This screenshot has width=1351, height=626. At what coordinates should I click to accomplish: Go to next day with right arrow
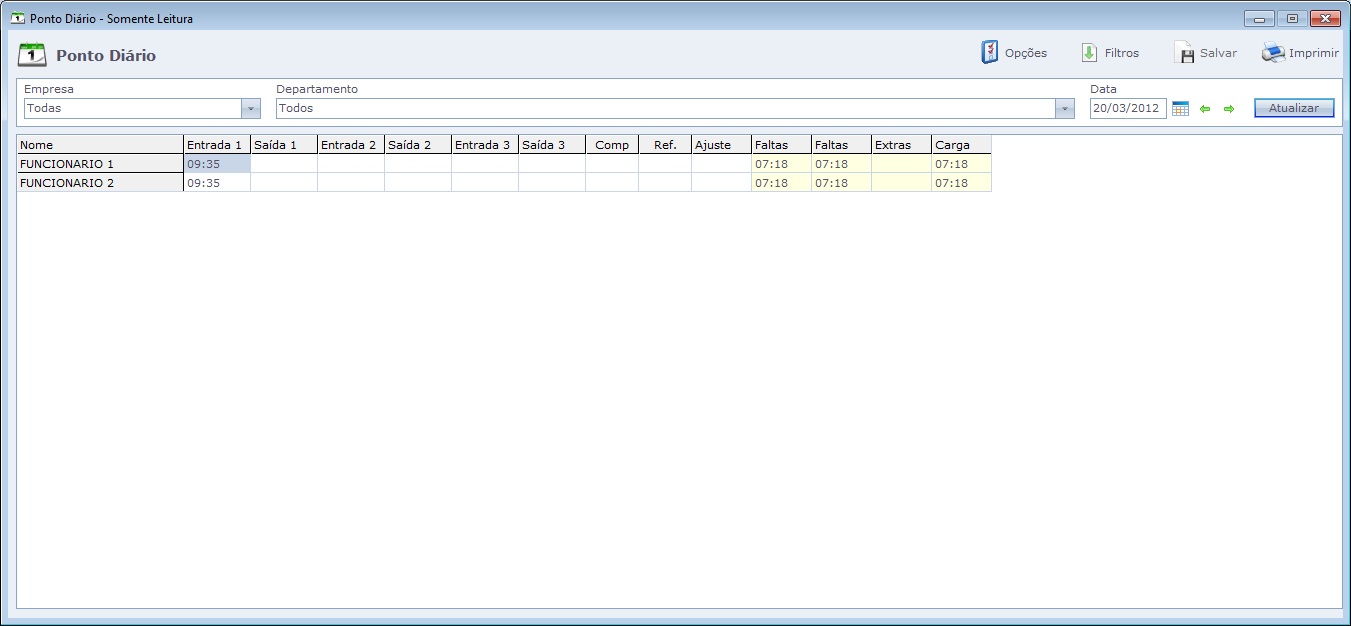point(1229,109)
